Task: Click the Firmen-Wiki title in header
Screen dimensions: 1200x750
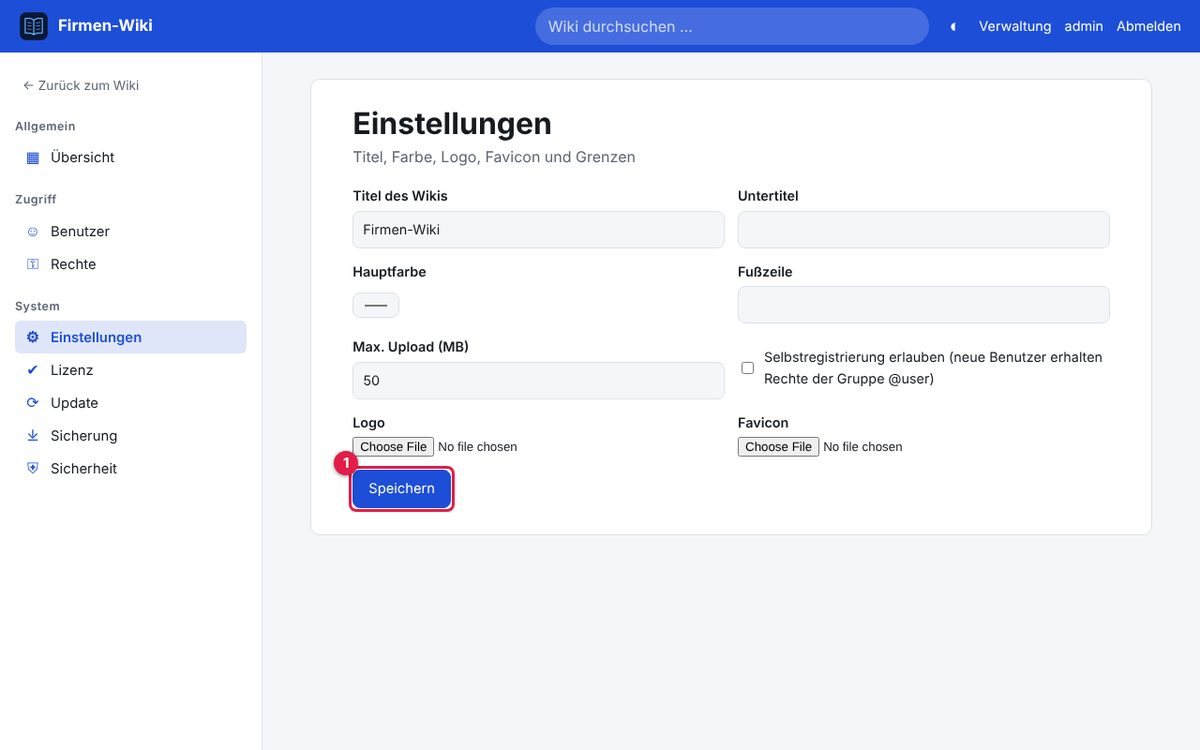Action: point(105,26)
